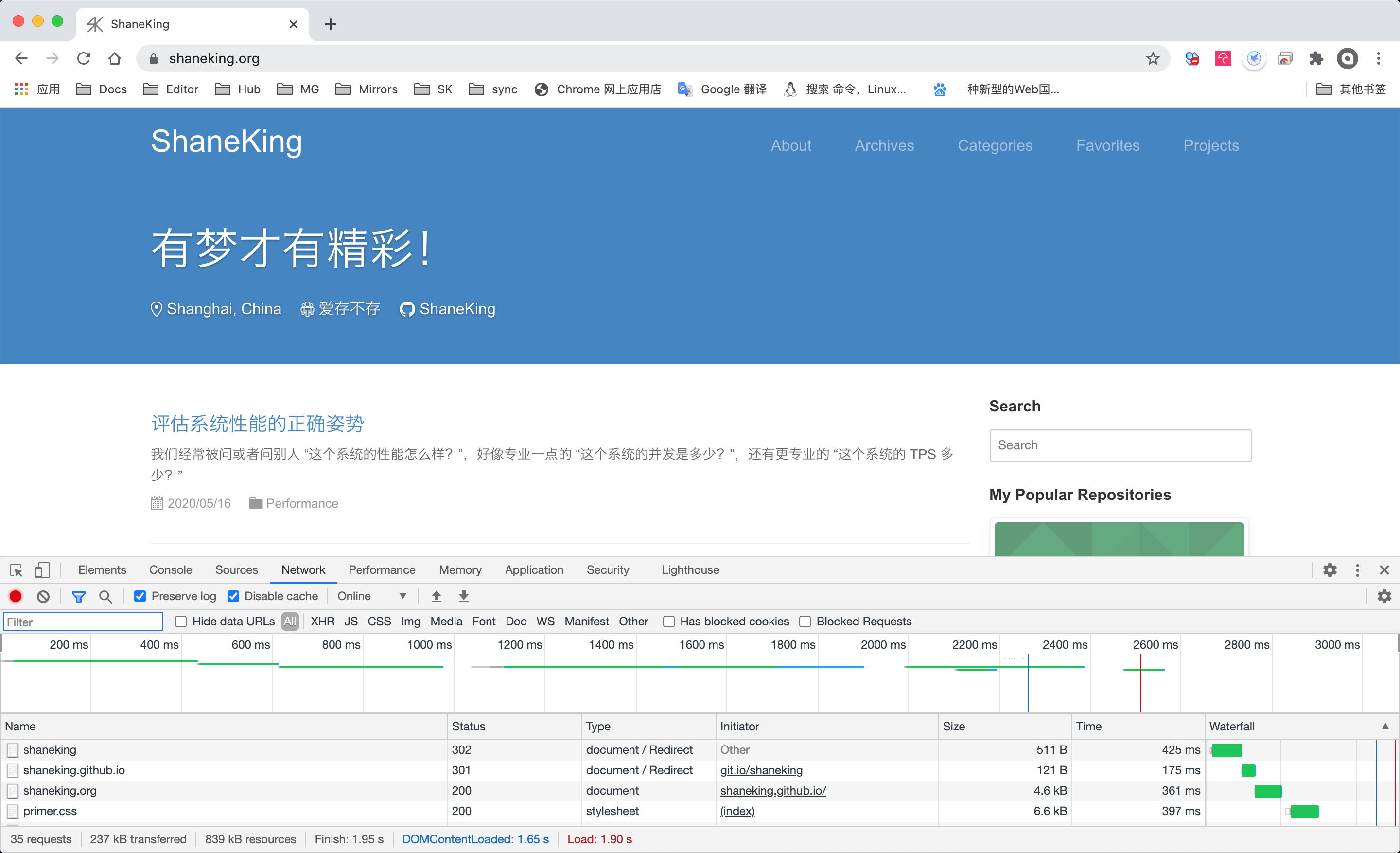This screenshot has width=1400, height=853.
Task: Switch to the Performance tab
Action: [382, 570]
